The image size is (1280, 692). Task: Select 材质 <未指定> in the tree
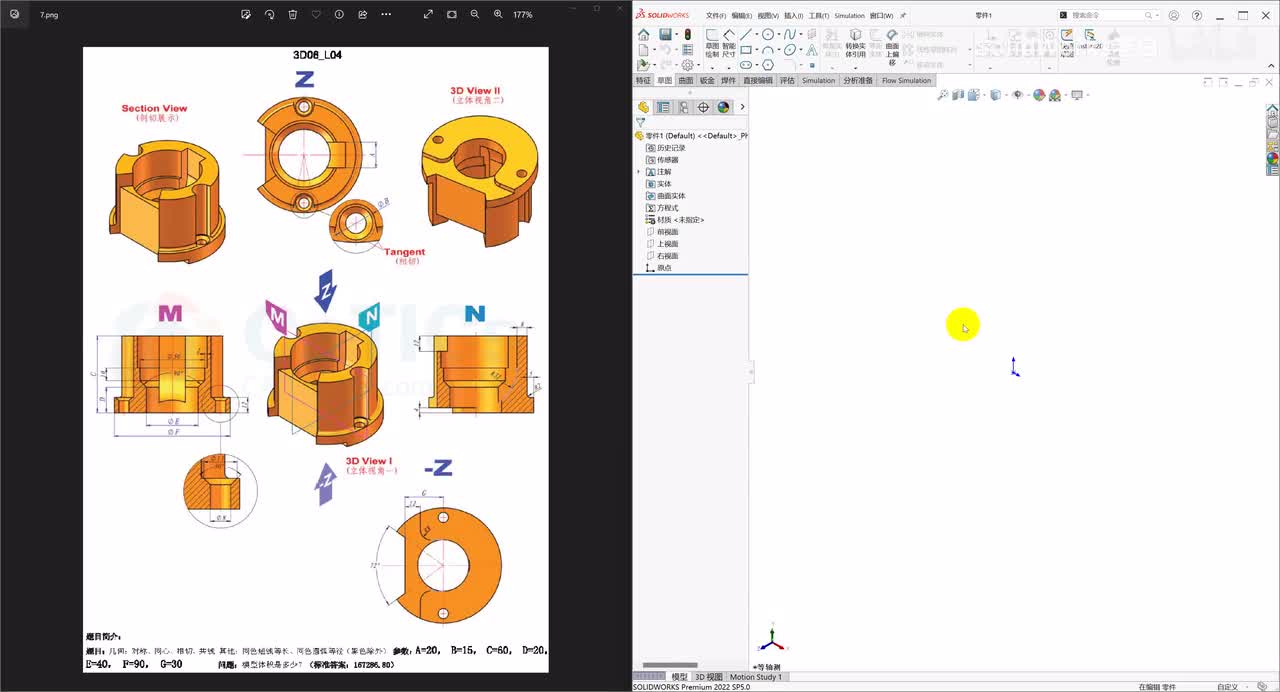[675, 220]
